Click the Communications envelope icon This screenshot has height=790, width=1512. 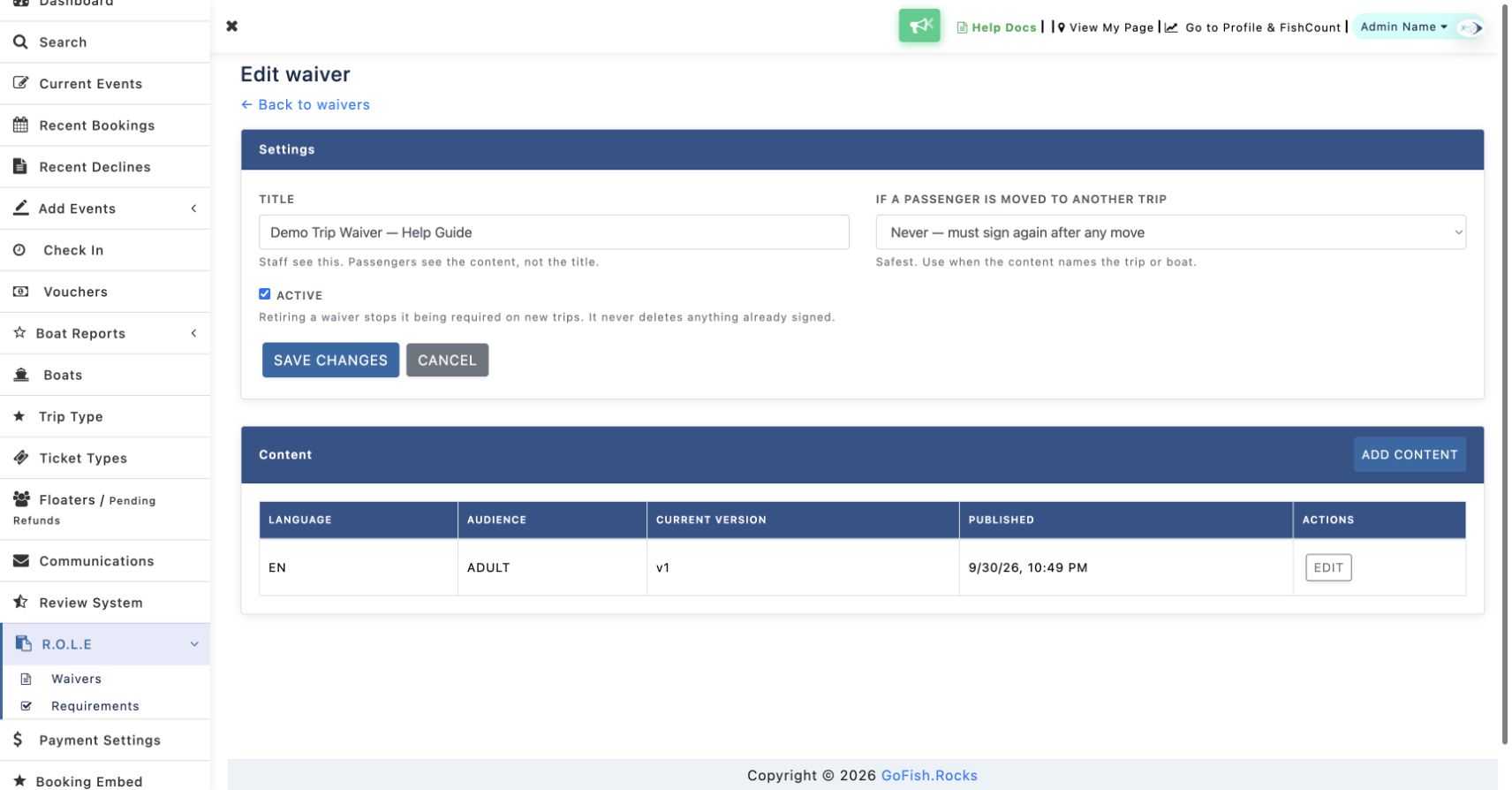[21, 561]
